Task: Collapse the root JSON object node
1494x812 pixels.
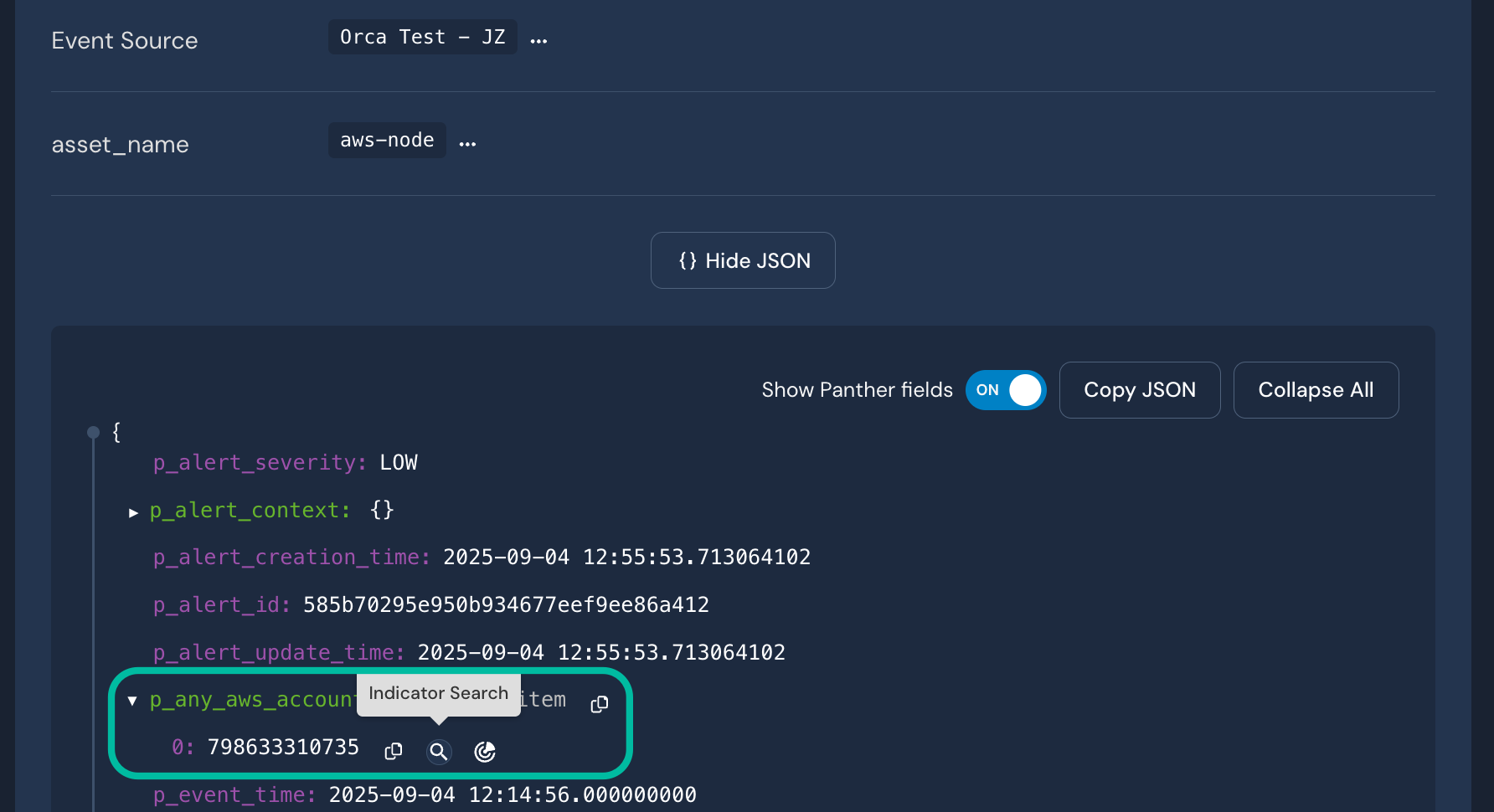Action: [93, 433]
